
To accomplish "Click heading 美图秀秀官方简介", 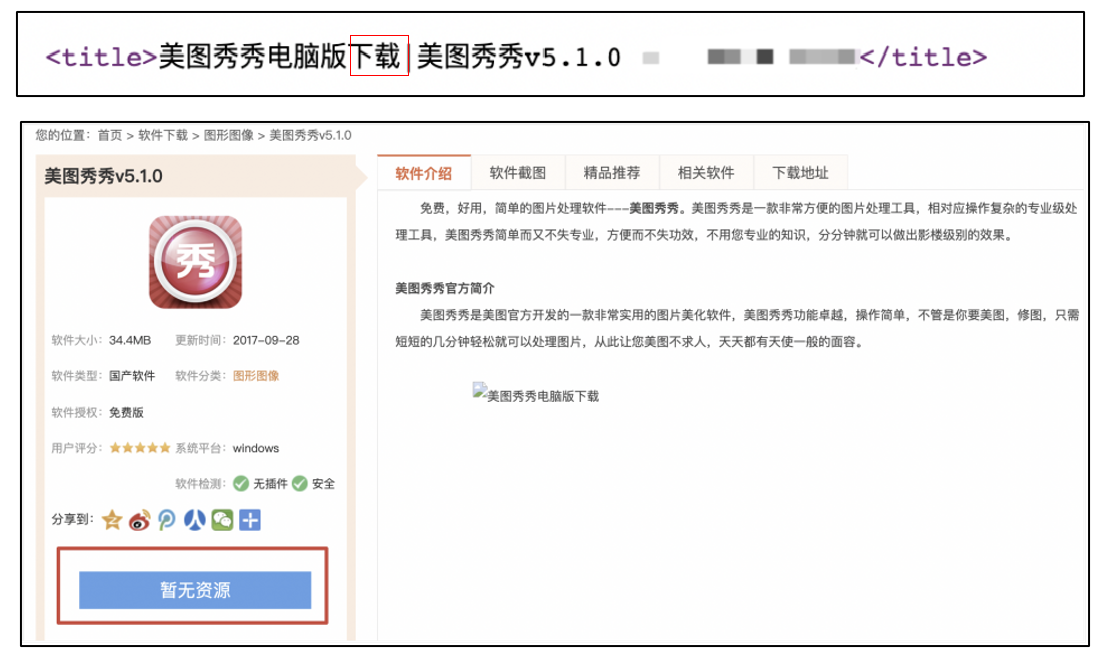I will pos(445,288).
